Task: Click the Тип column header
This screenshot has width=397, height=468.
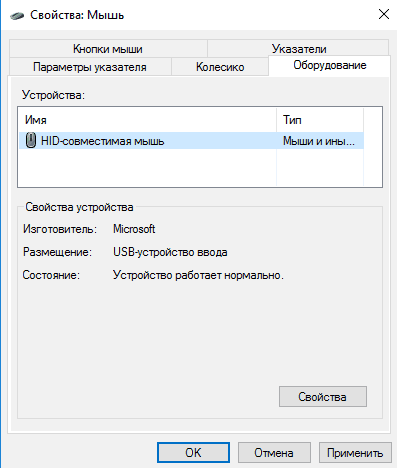Action: click(x=320, y=120)
